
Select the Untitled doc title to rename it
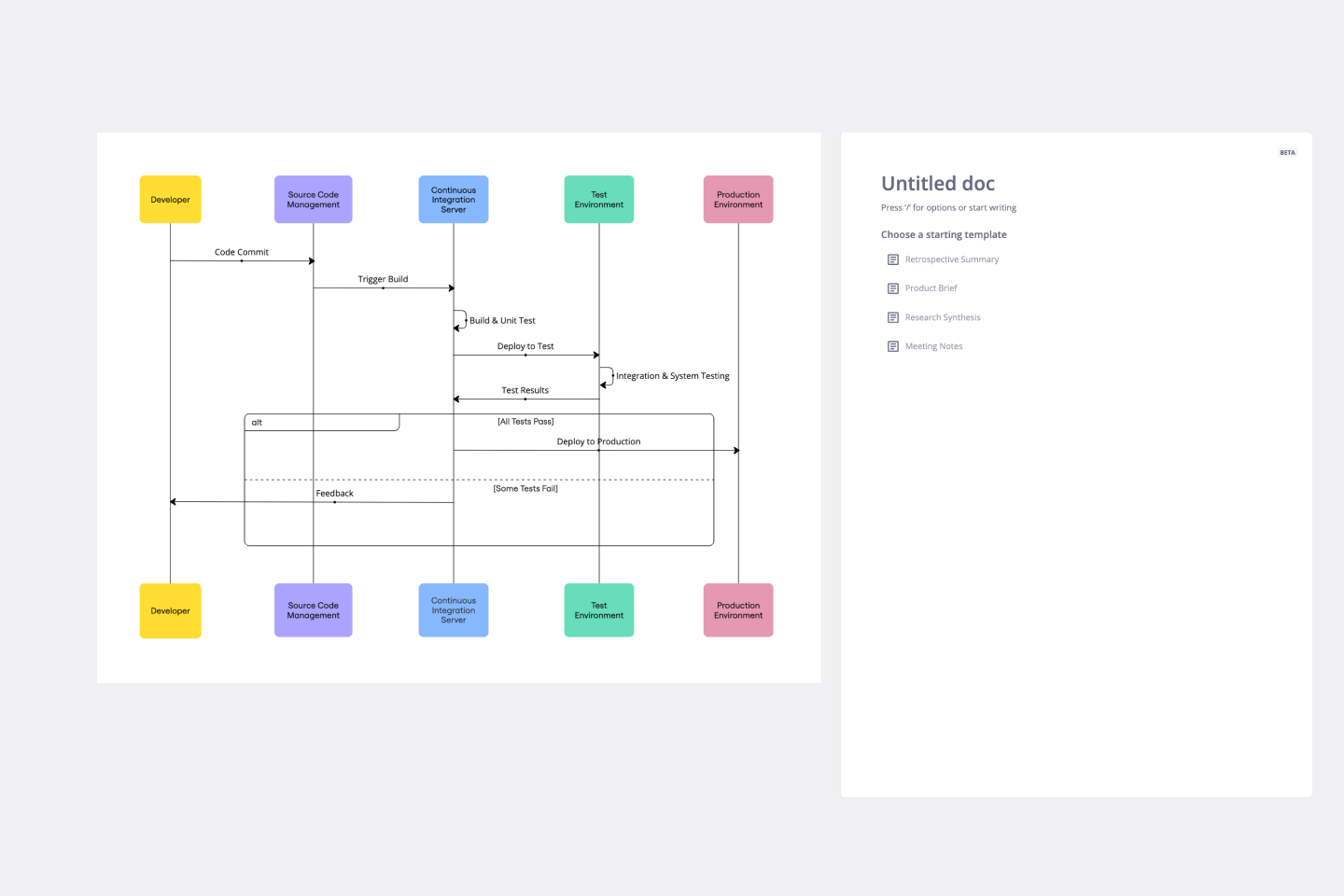[x=937, y=183]
